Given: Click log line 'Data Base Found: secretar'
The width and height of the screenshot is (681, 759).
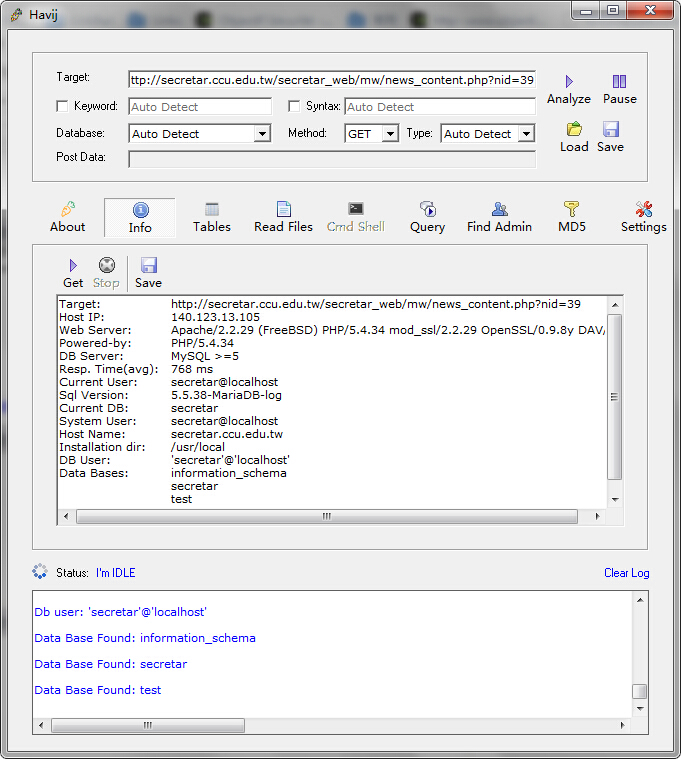Looking at the screenshot, I should [110, 664].
